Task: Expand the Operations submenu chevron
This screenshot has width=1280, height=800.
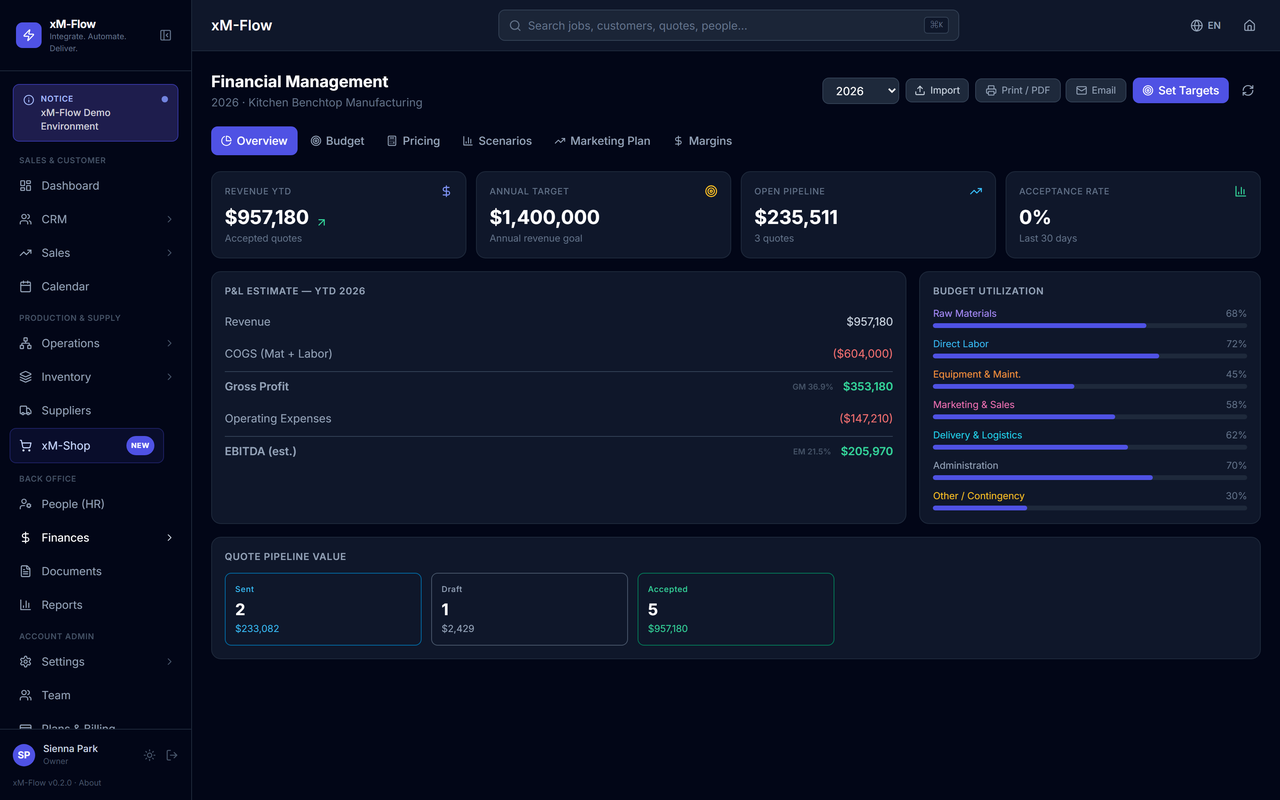Action: coord(169,344)
